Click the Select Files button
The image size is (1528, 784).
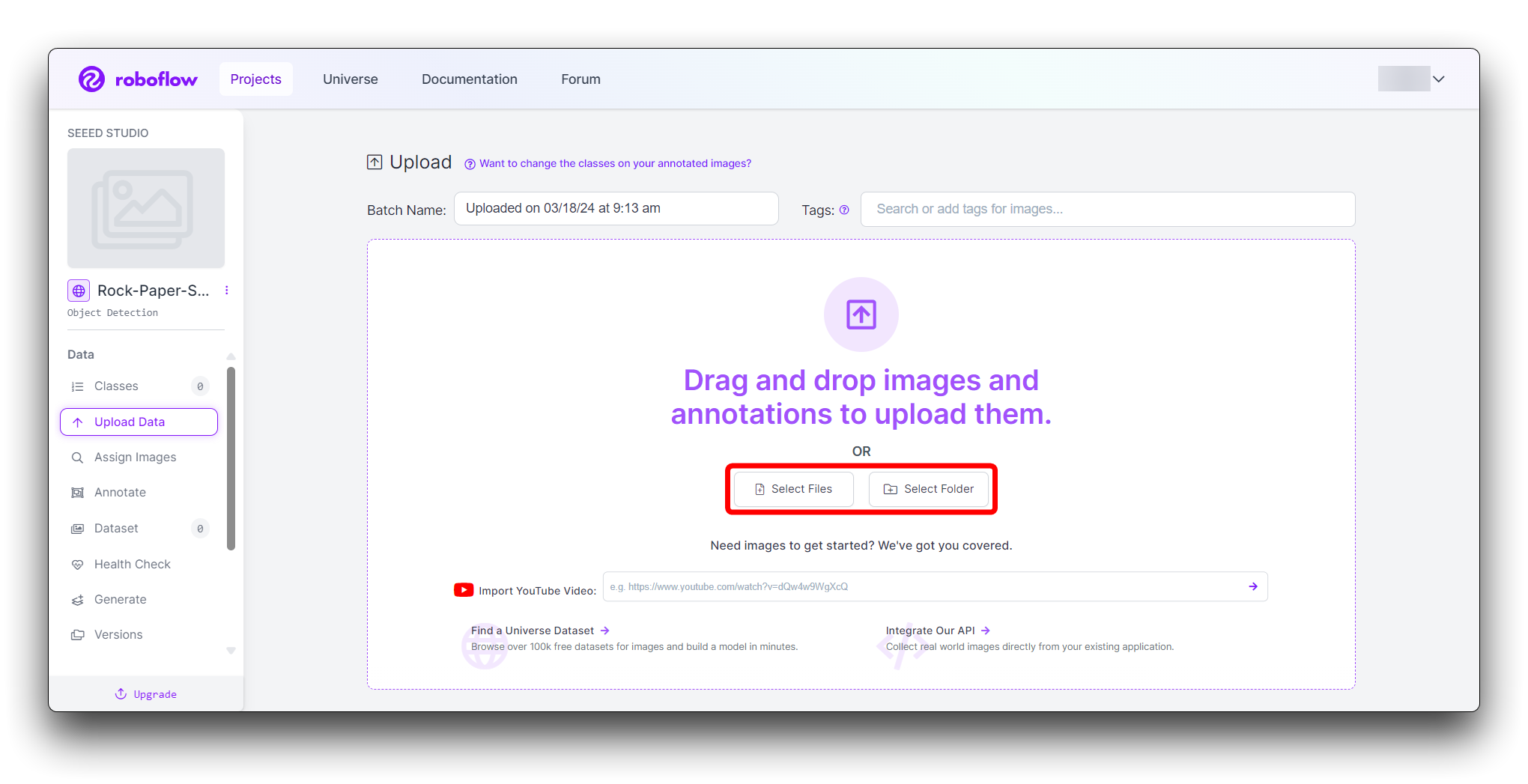(793, 489)
